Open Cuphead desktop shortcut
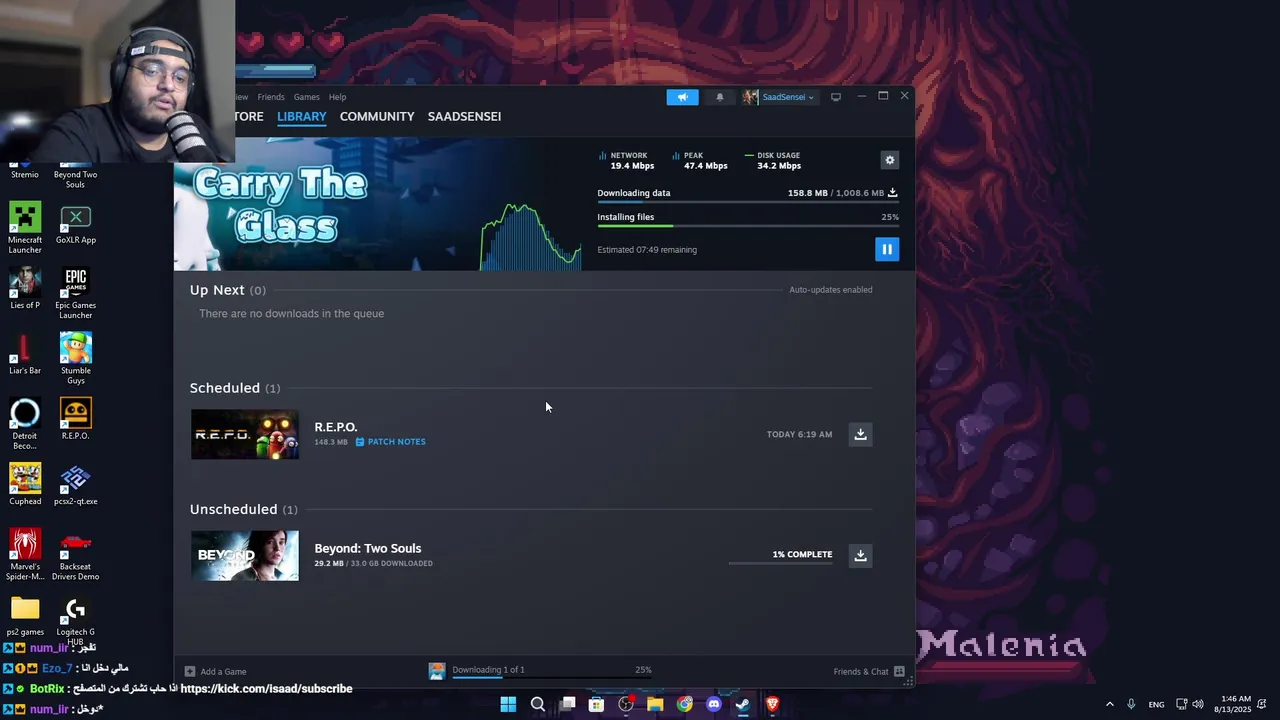The image size is (1280, 720). click(25, 484)
